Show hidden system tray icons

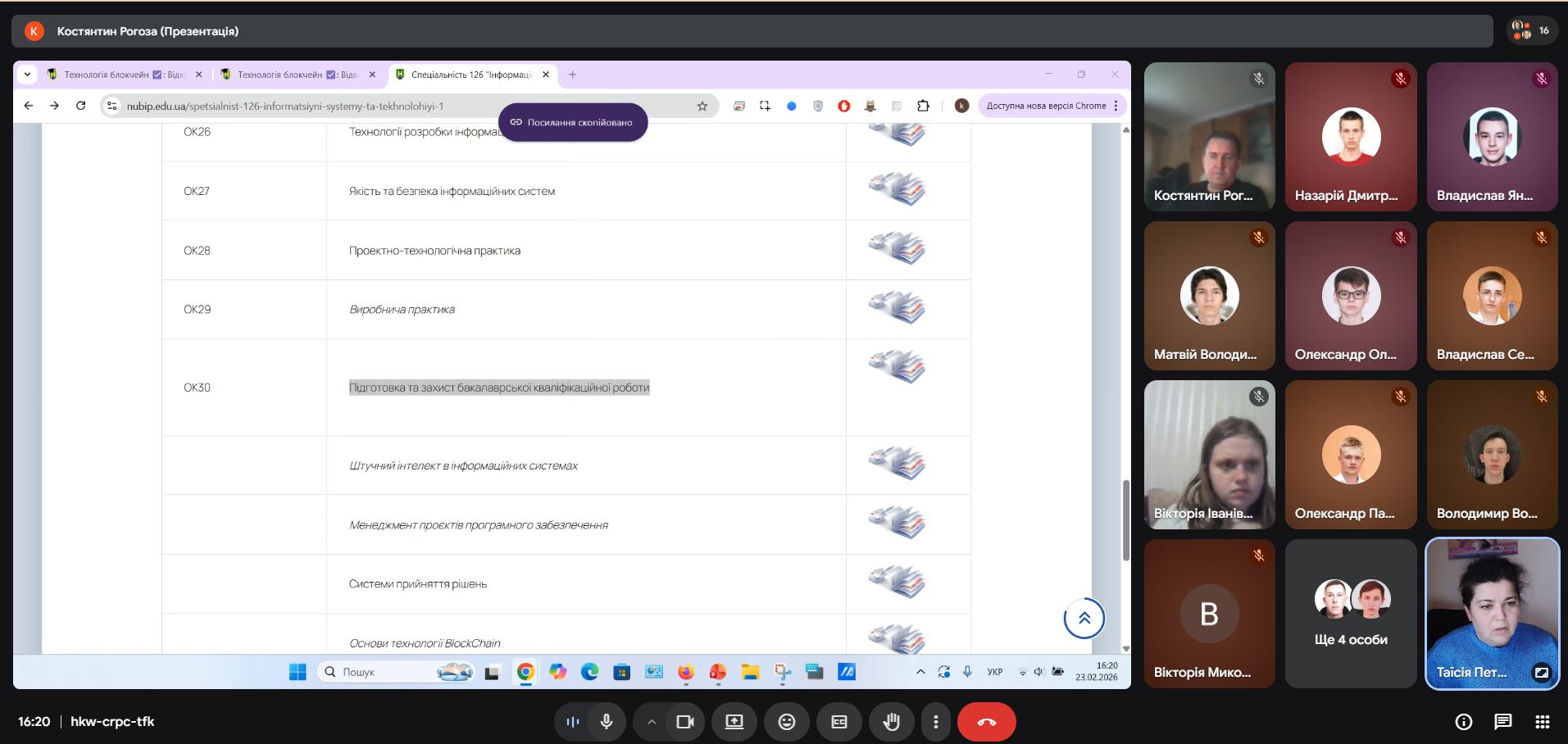[920, 672]
